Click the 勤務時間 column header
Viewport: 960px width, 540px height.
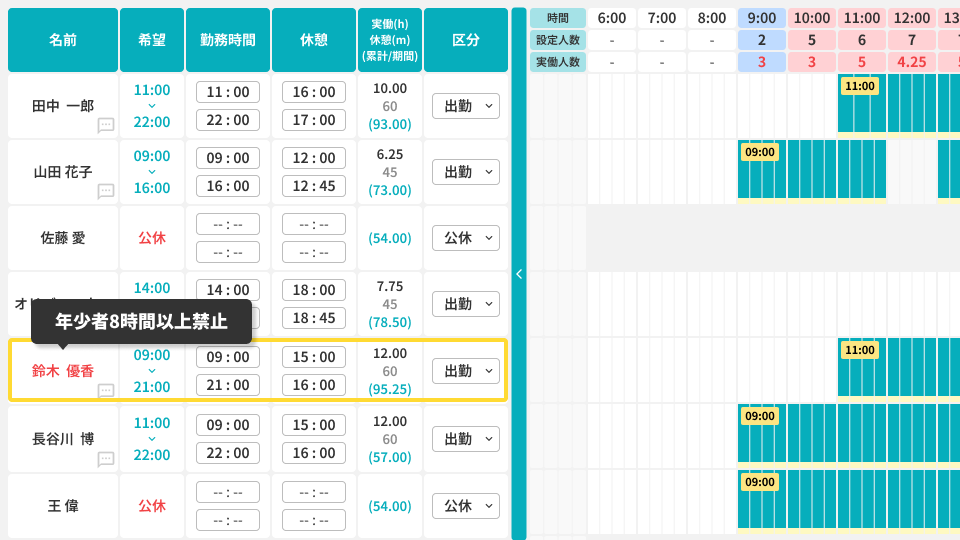pos(228,40)
